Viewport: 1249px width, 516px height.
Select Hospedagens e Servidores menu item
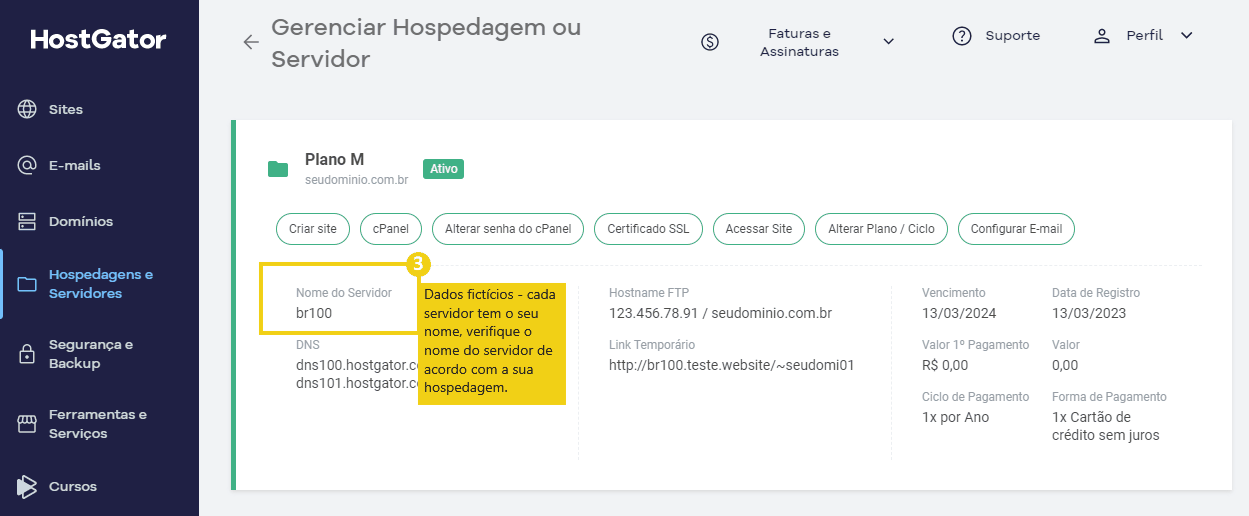point(100,284)
